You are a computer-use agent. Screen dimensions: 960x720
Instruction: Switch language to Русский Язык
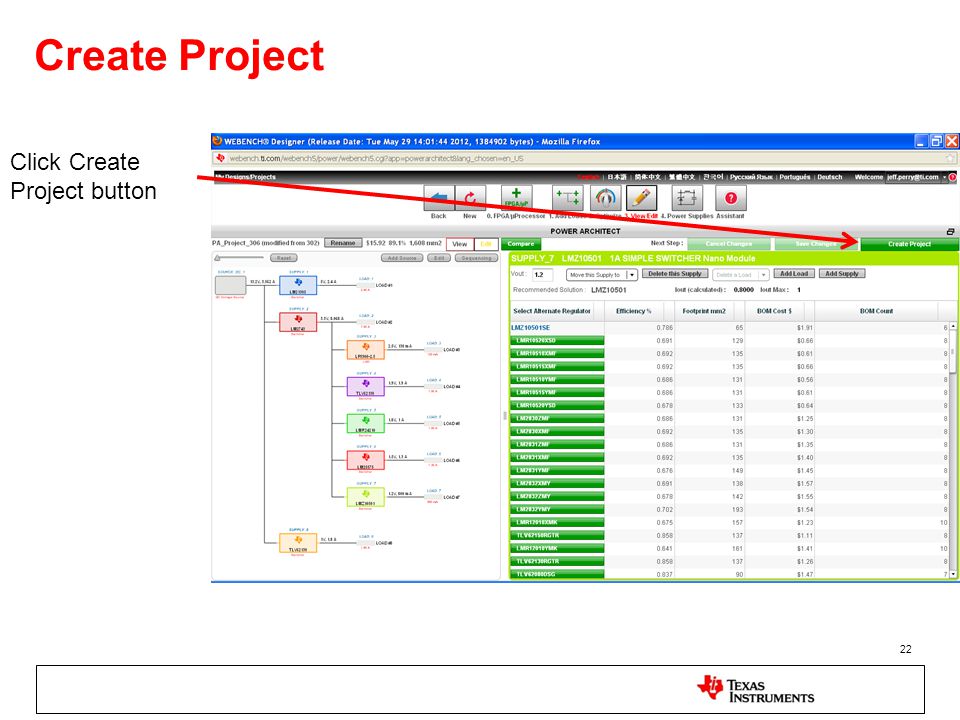[751, 177]
